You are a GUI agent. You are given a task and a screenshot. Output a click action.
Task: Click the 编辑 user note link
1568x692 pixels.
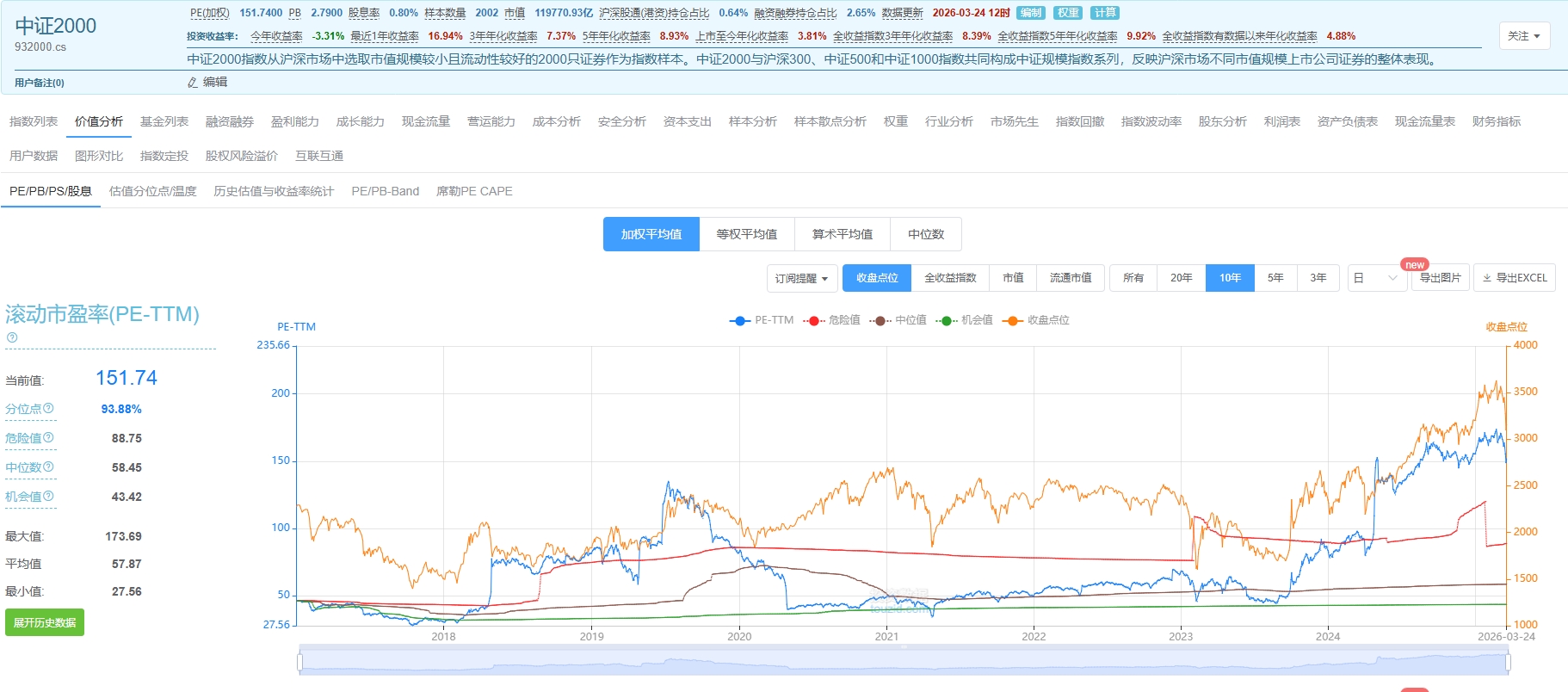[215, 83]
